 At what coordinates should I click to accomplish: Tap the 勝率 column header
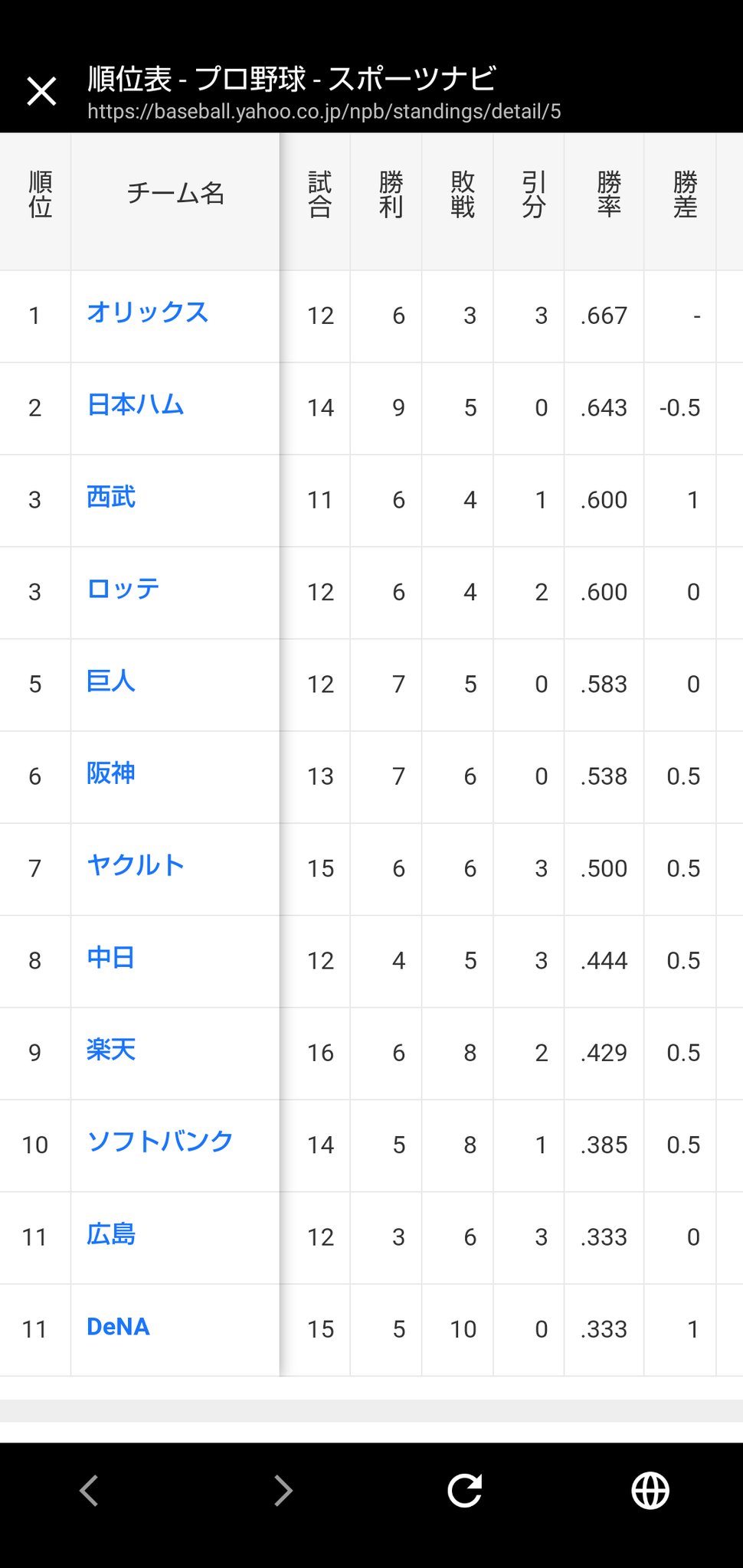(609, 194)
